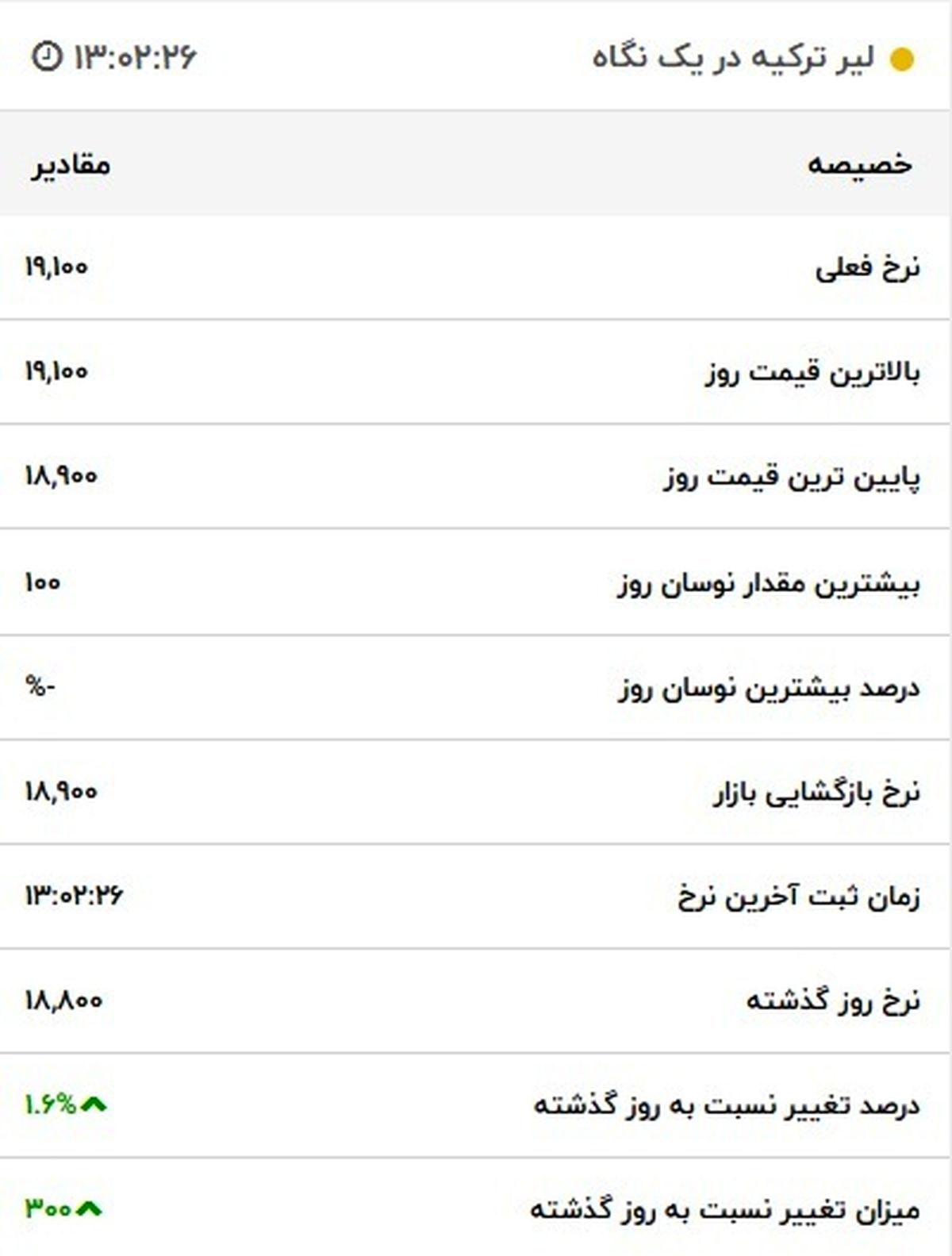Click the title لیر ترکیه در یک نگاه
The height and width of the screenshot is (1256, 952).
tap(733, 58)
